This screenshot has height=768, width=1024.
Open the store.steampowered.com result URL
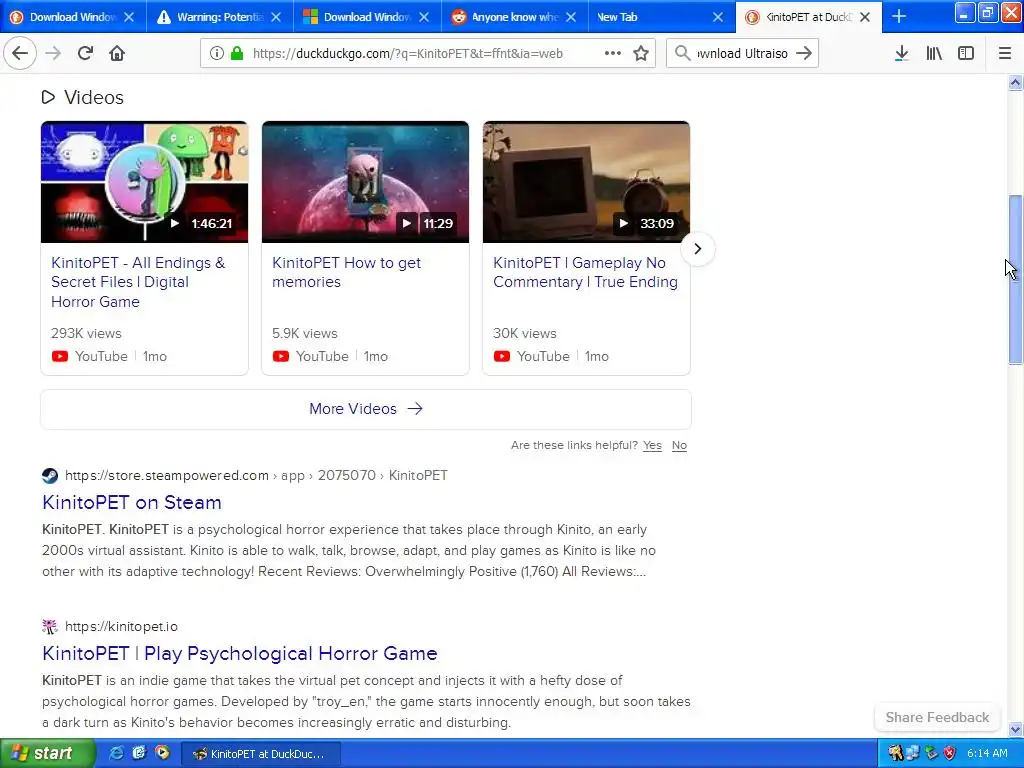coord(256,475)
